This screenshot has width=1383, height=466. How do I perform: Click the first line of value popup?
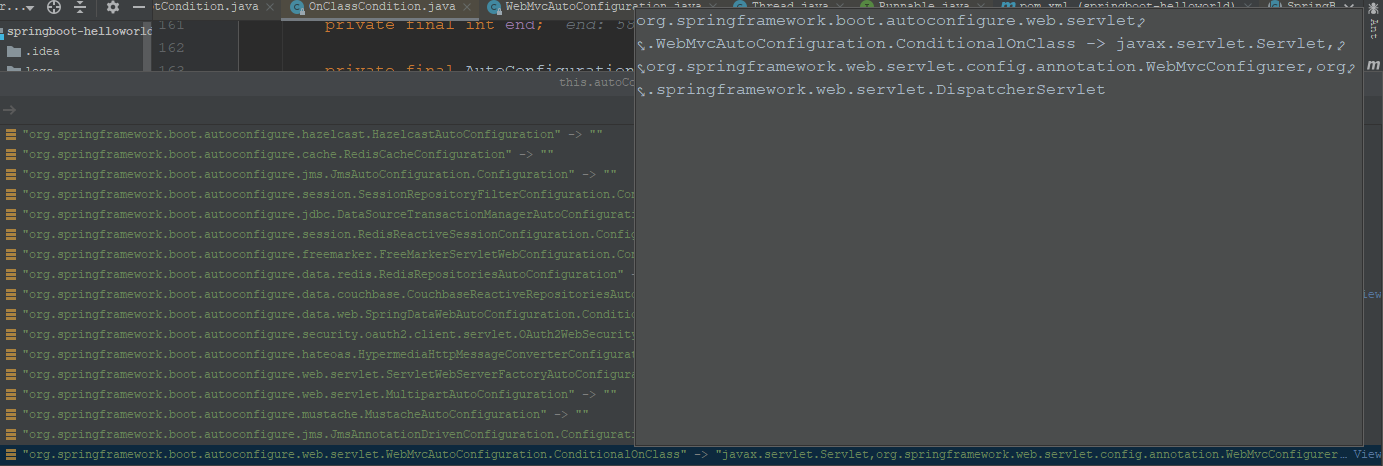pyautogui.click(x=890, y=21)
